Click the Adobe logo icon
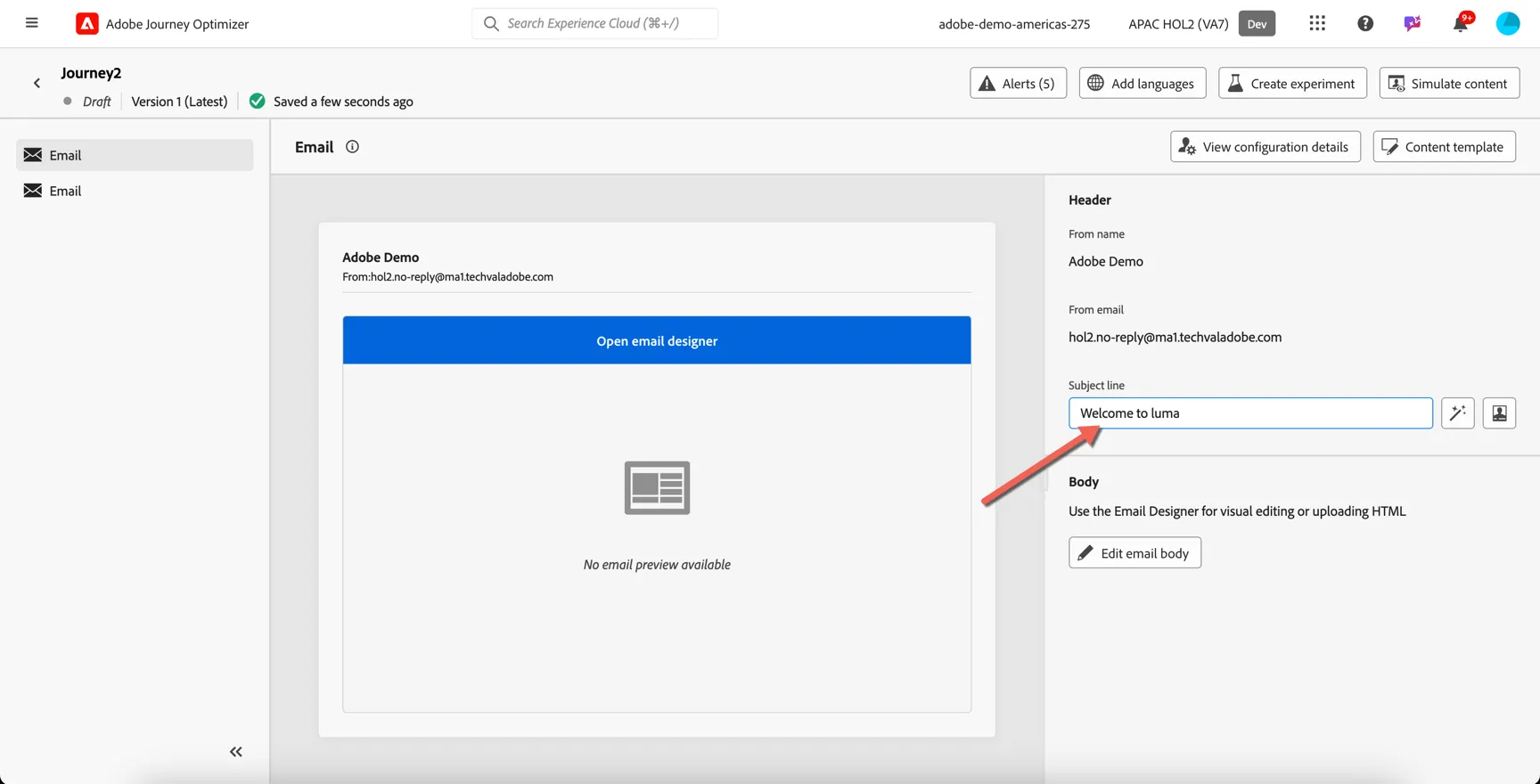The height and width of the screenshot is (784, 1540). coord(86,23)
